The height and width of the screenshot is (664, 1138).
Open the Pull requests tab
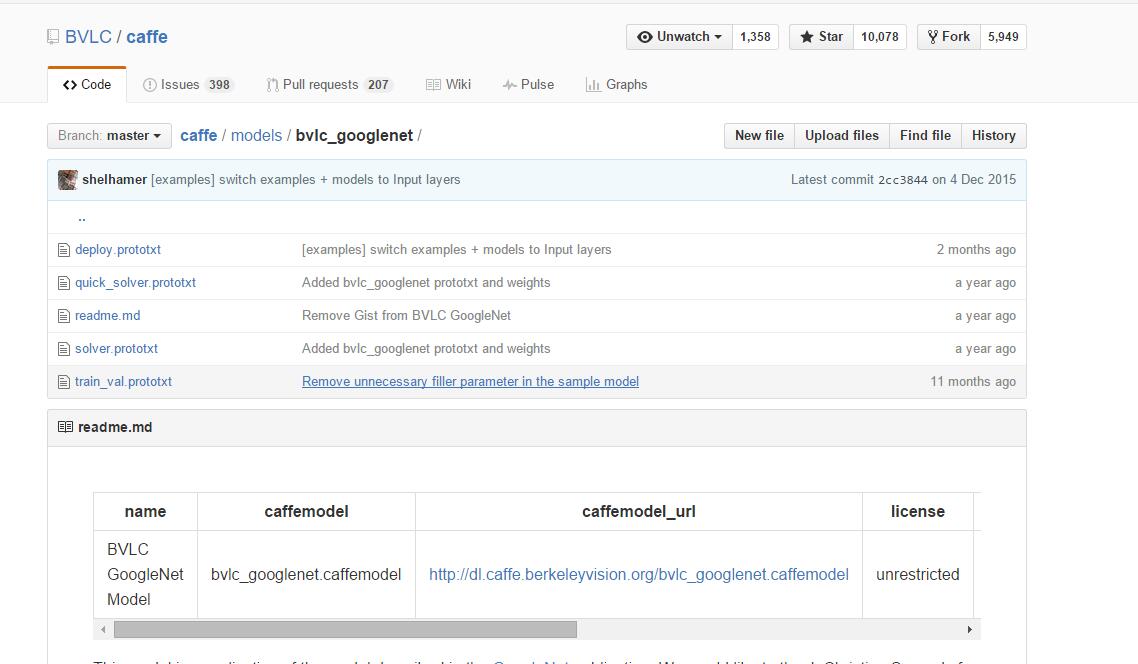point(328,85)
